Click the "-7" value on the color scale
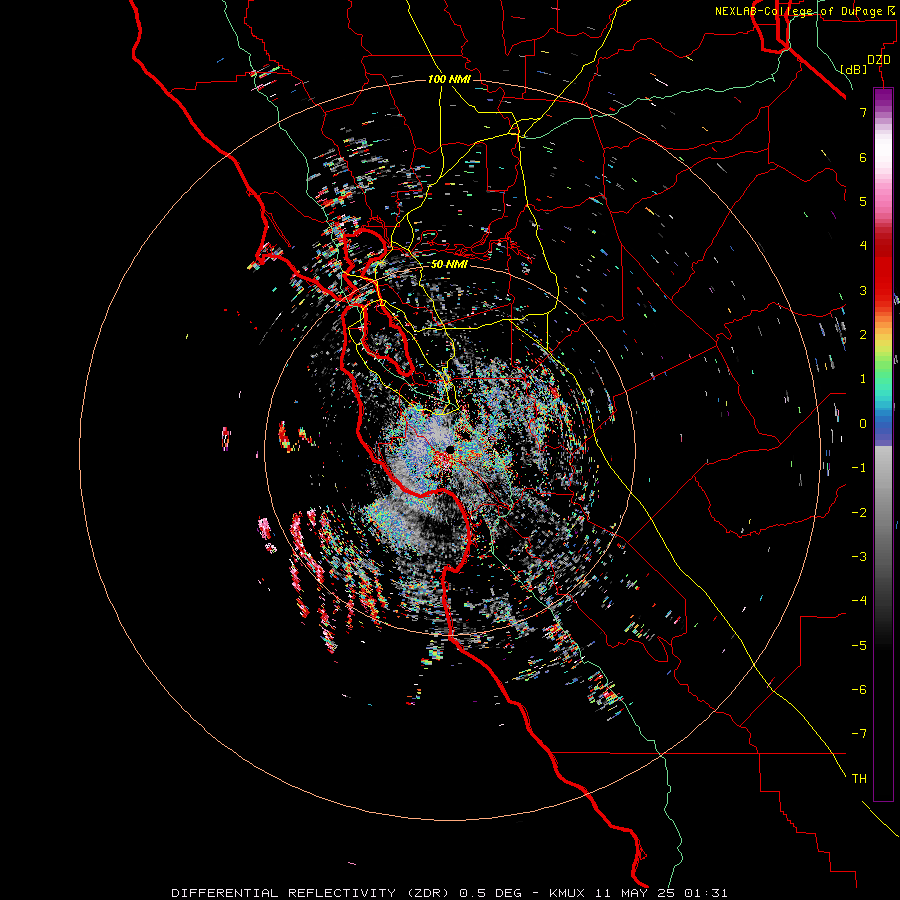The width and height of the screenshot is (900, 900). [x=859, y=734]
